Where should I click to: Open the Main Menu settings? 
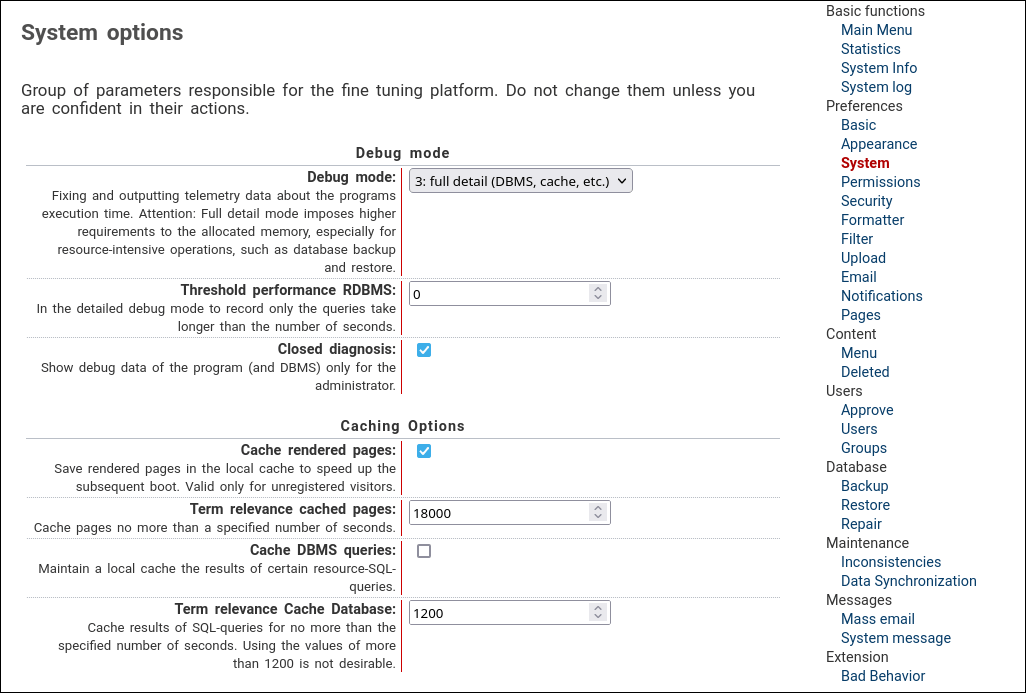pos(876,30)
